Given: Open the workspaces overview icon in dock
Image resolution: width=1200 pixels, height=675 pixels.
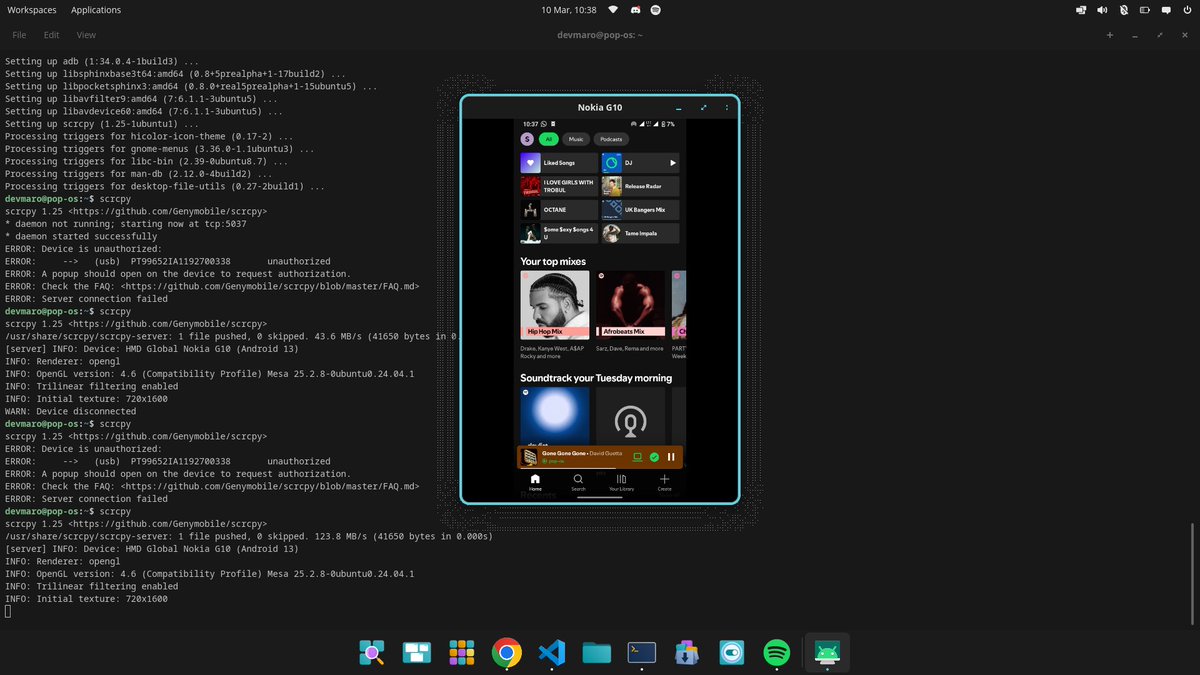Looking at the screenshot, I should 417,653.
